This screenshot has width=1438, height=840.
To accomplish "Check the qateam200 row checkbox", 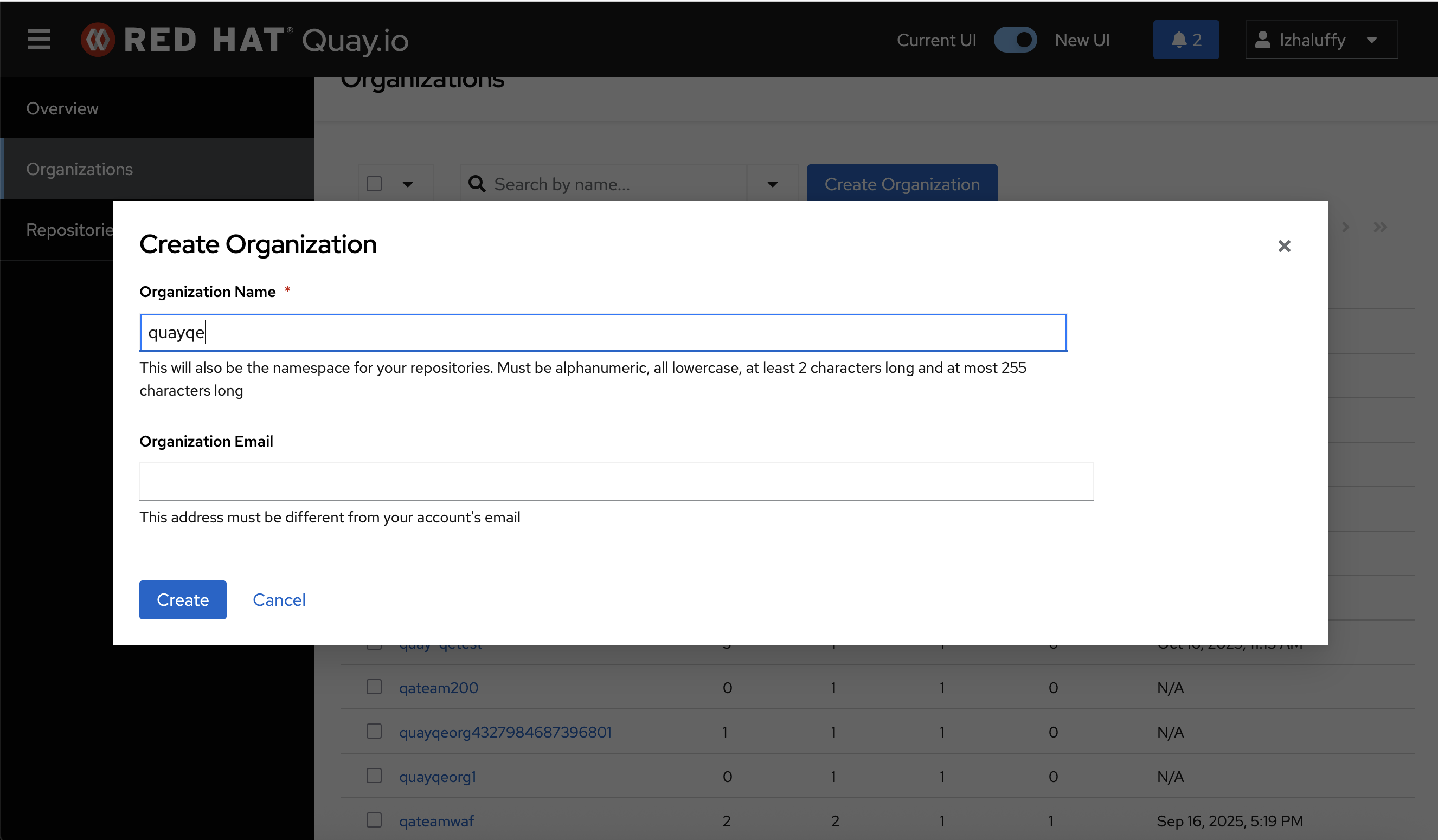I will point(374,687).
